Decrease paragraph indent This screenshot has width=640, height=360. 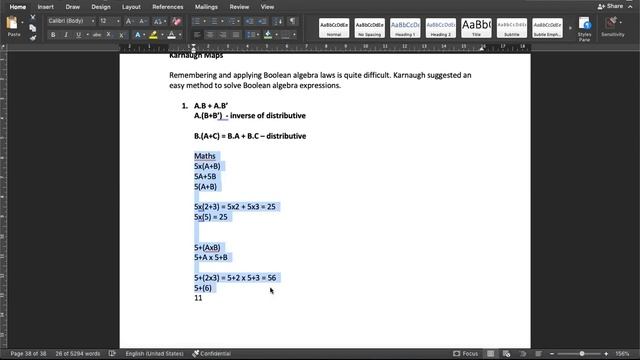(249, 21)
